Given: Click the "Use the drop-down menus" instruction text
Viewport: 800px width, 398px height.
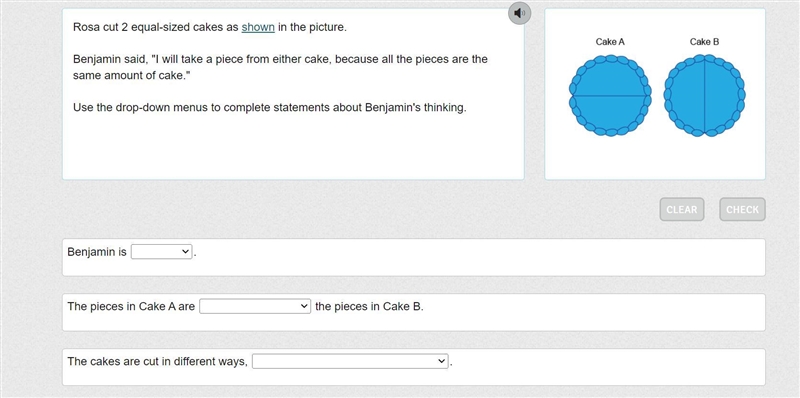Looking at the screenshot, I should 269,108.
